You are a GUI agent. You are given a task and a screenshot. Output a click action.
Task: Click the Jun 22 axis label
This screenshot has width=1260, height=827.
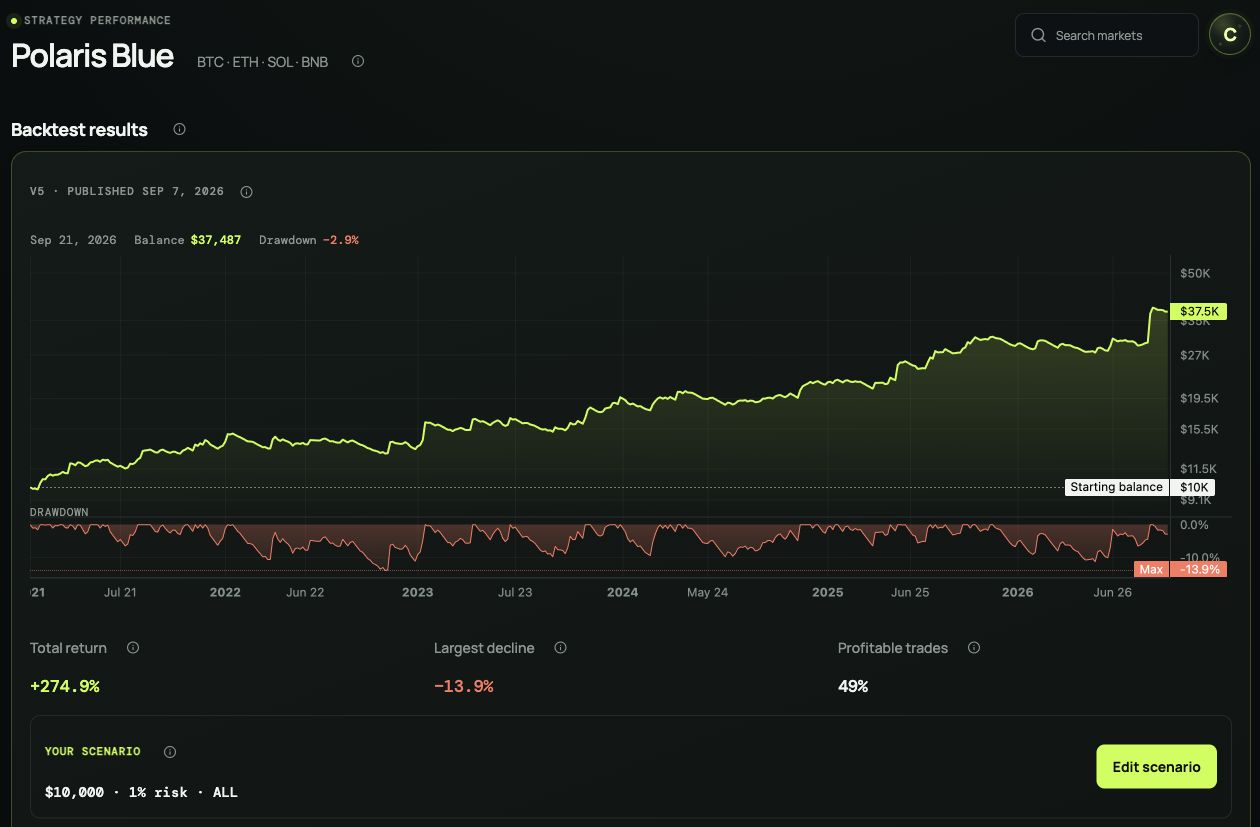[x=305, y=592]
